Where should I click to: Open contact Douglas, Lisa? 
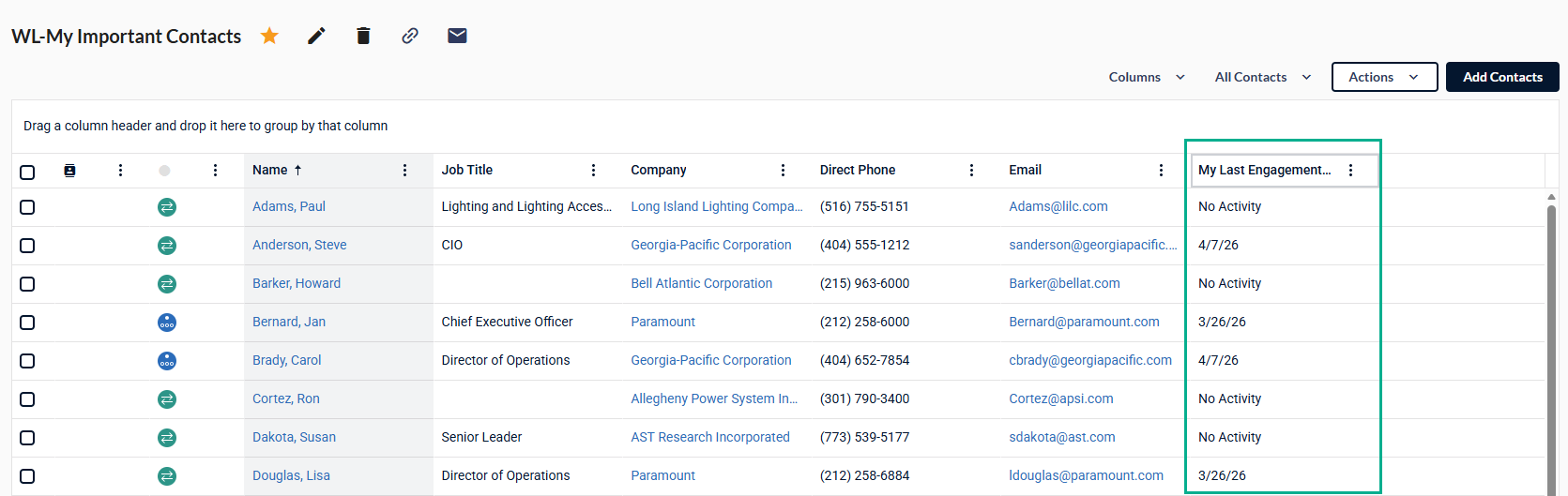coord(291,475)
